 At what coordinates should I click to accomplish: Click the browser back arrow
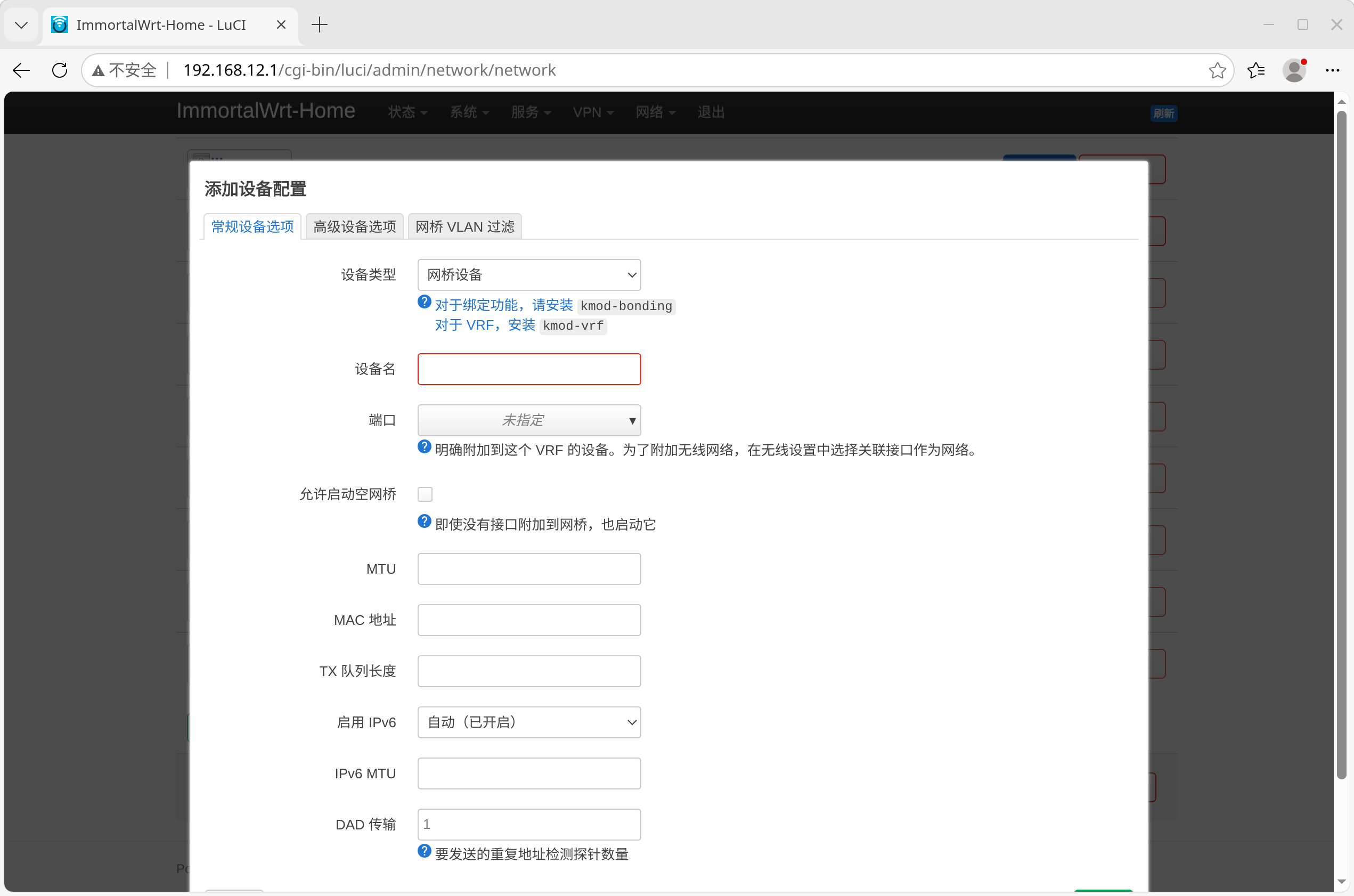click(x=21, y=70)
